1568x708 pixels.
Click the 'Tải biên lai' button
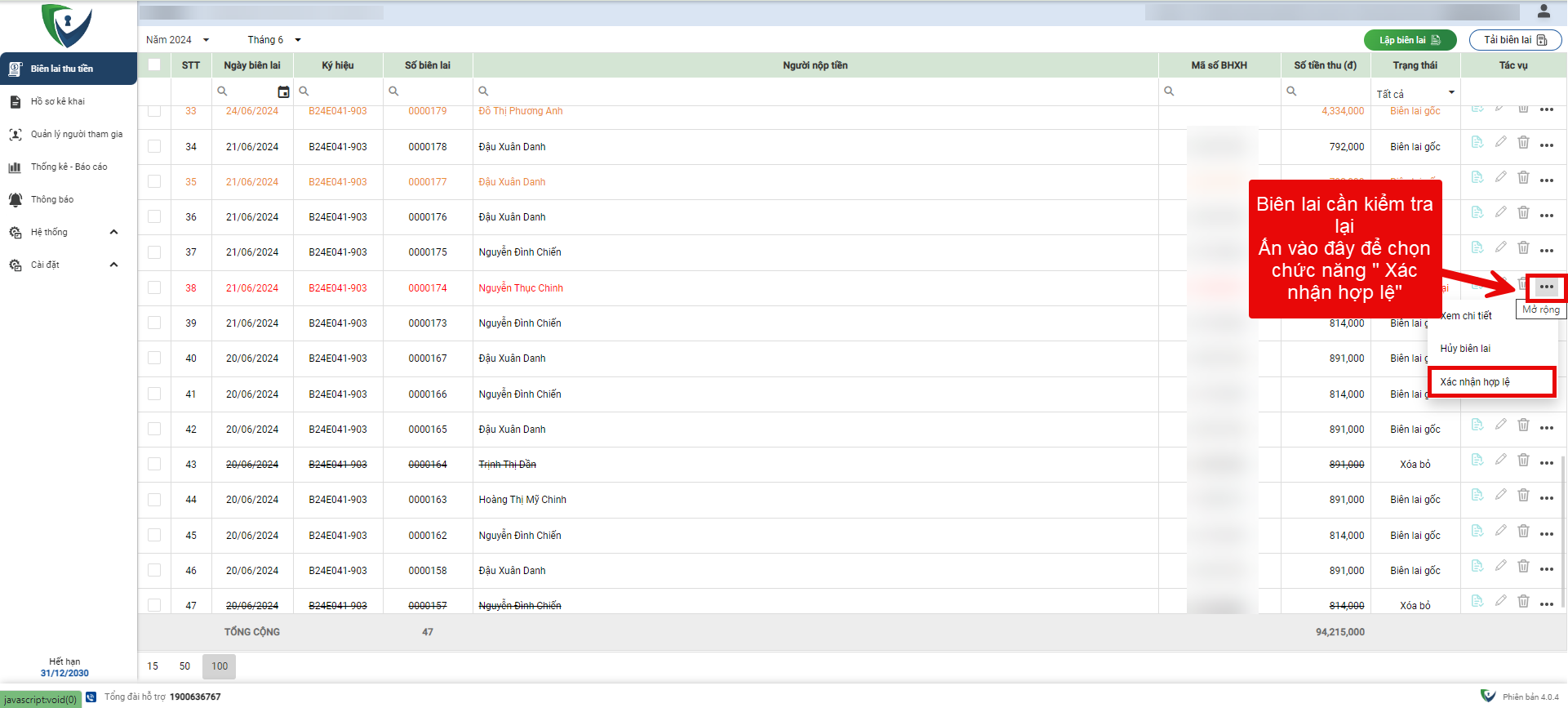(x=1515, y=40)
